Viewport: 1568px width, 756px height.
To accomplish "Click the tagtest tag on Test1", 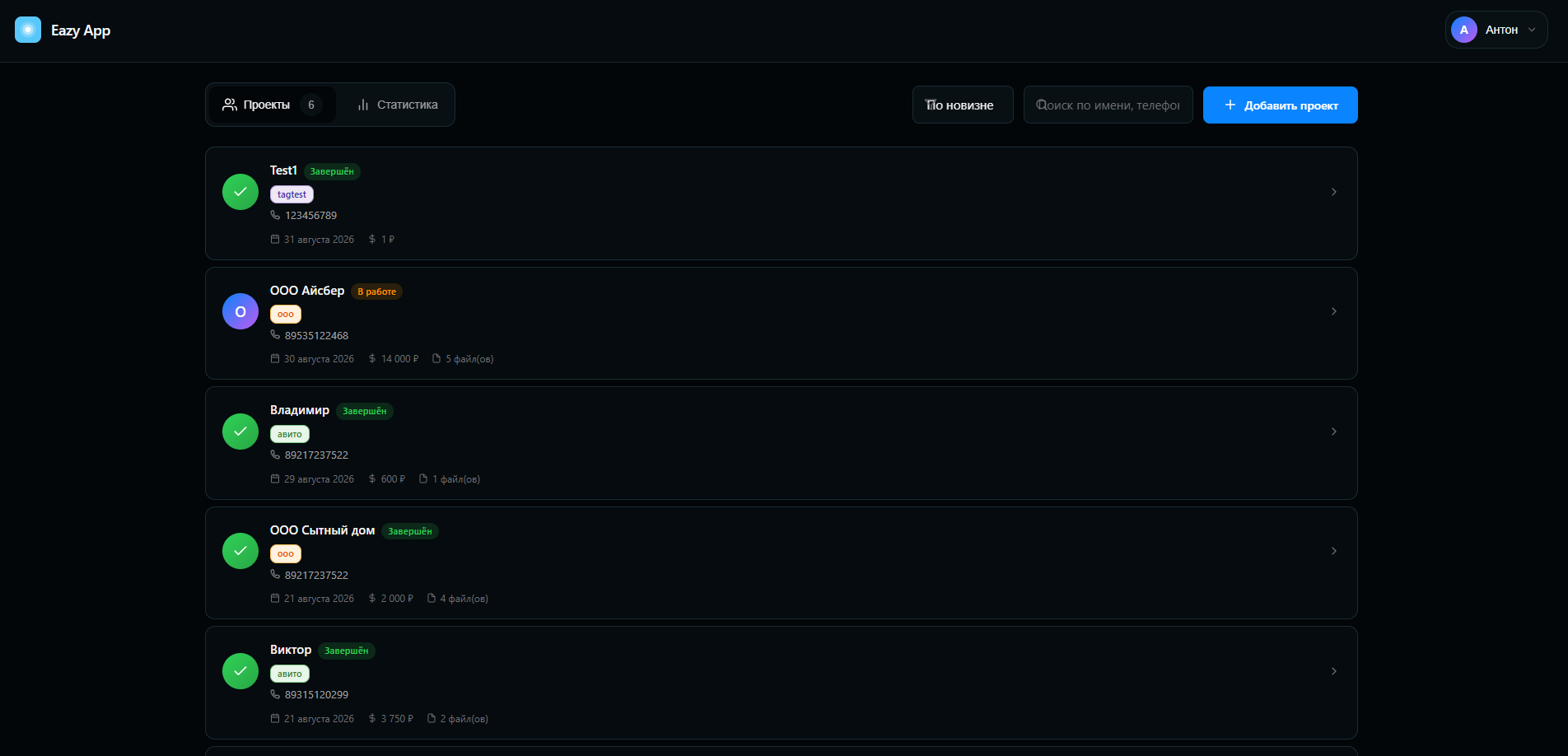I will [x=292, y=194].
